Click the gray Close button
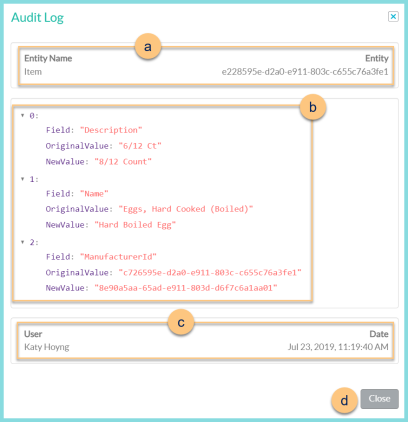Screen dimensions: 408x422 point(379,399)
